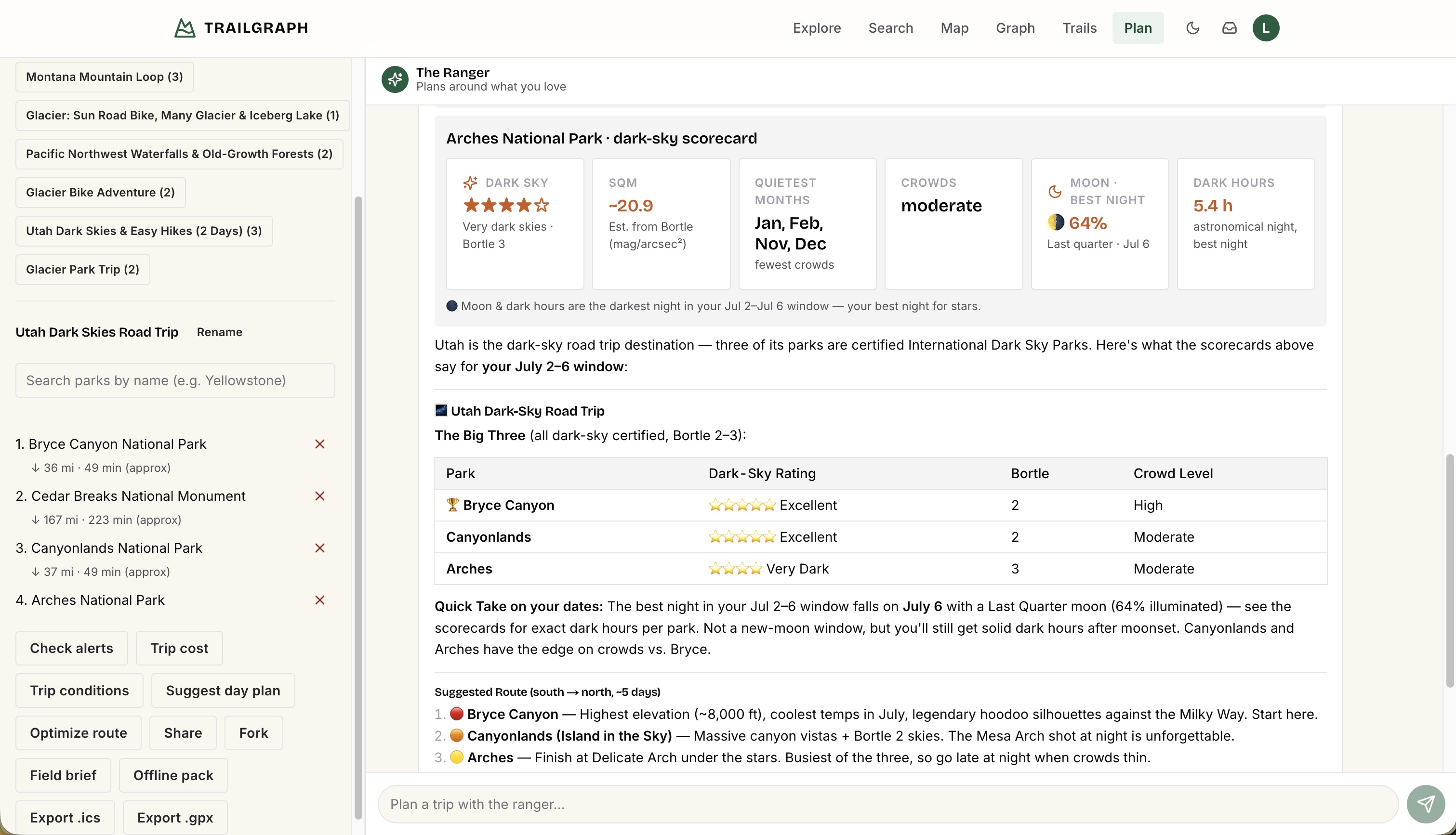
Task: Click Check alerts button
Action: (71, 648)
